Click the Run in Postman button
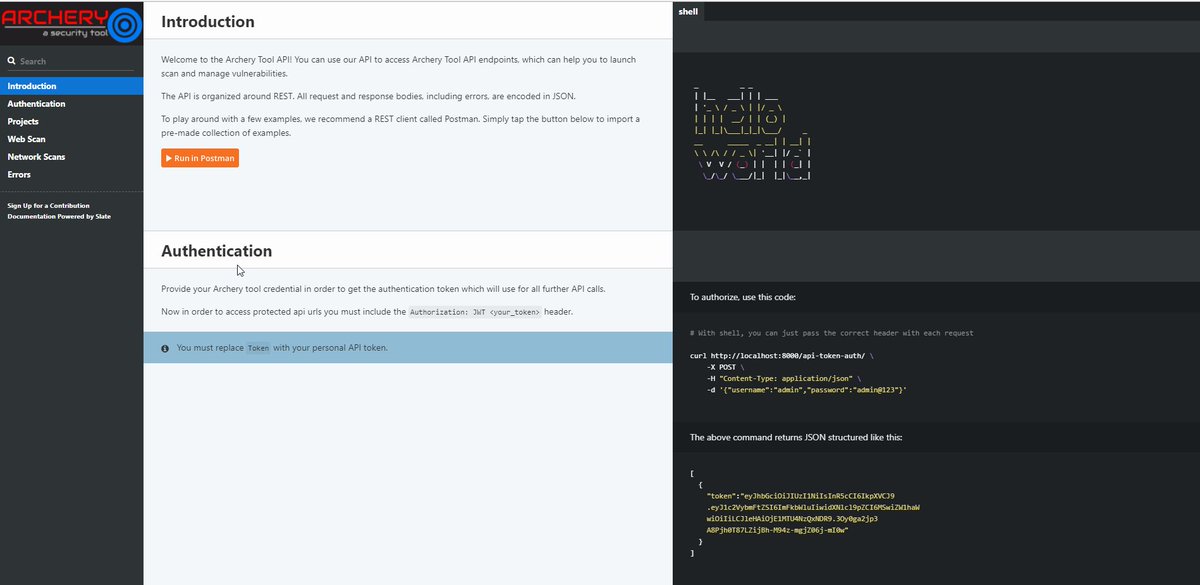 coord(199,158)
